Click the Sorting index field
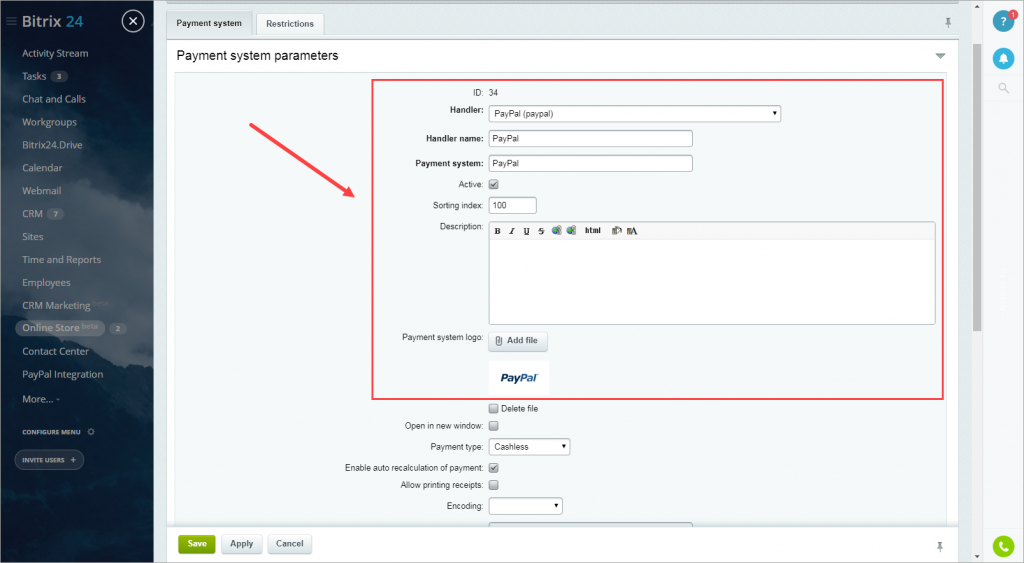This screenshot has width=1024, height=563. point(513,205)
